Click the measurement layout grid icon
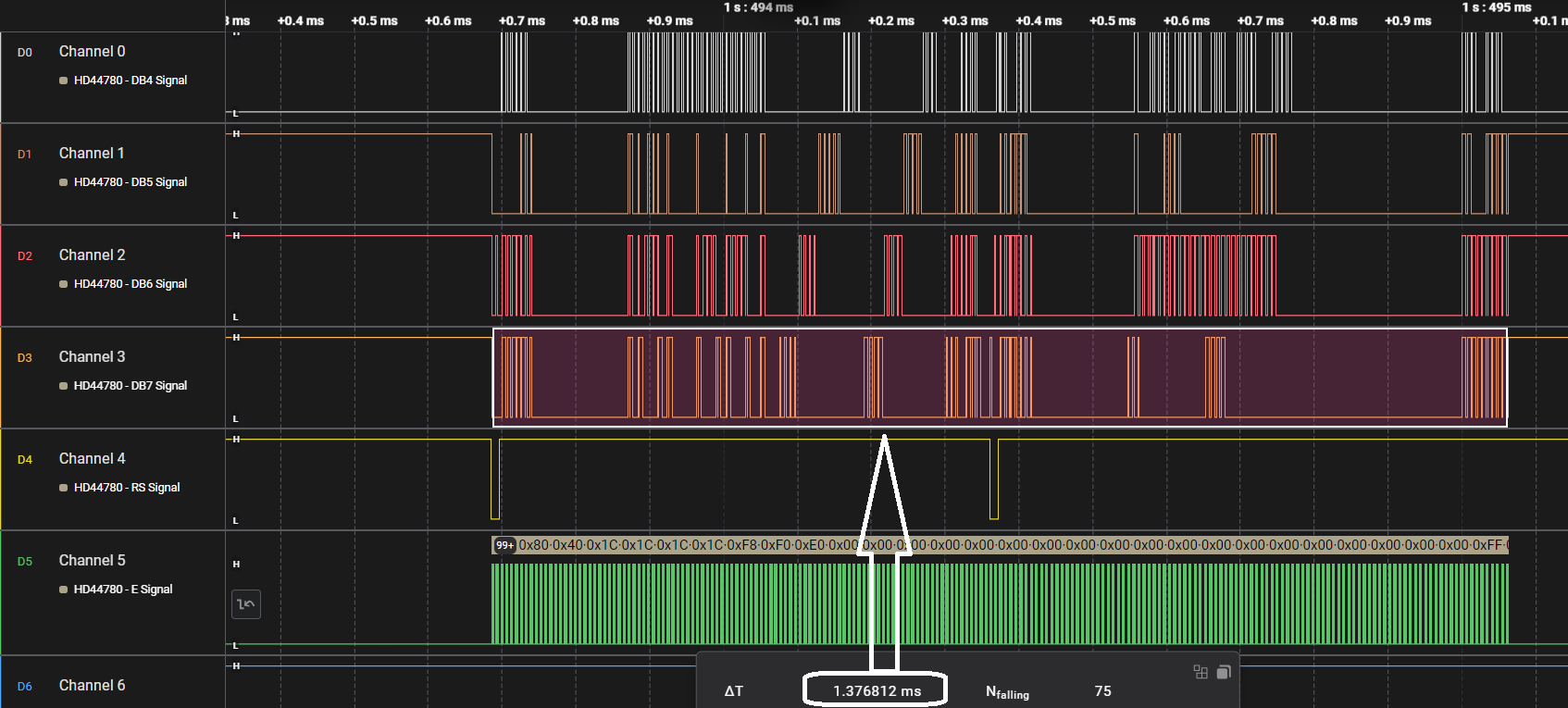 (1201, 672)
